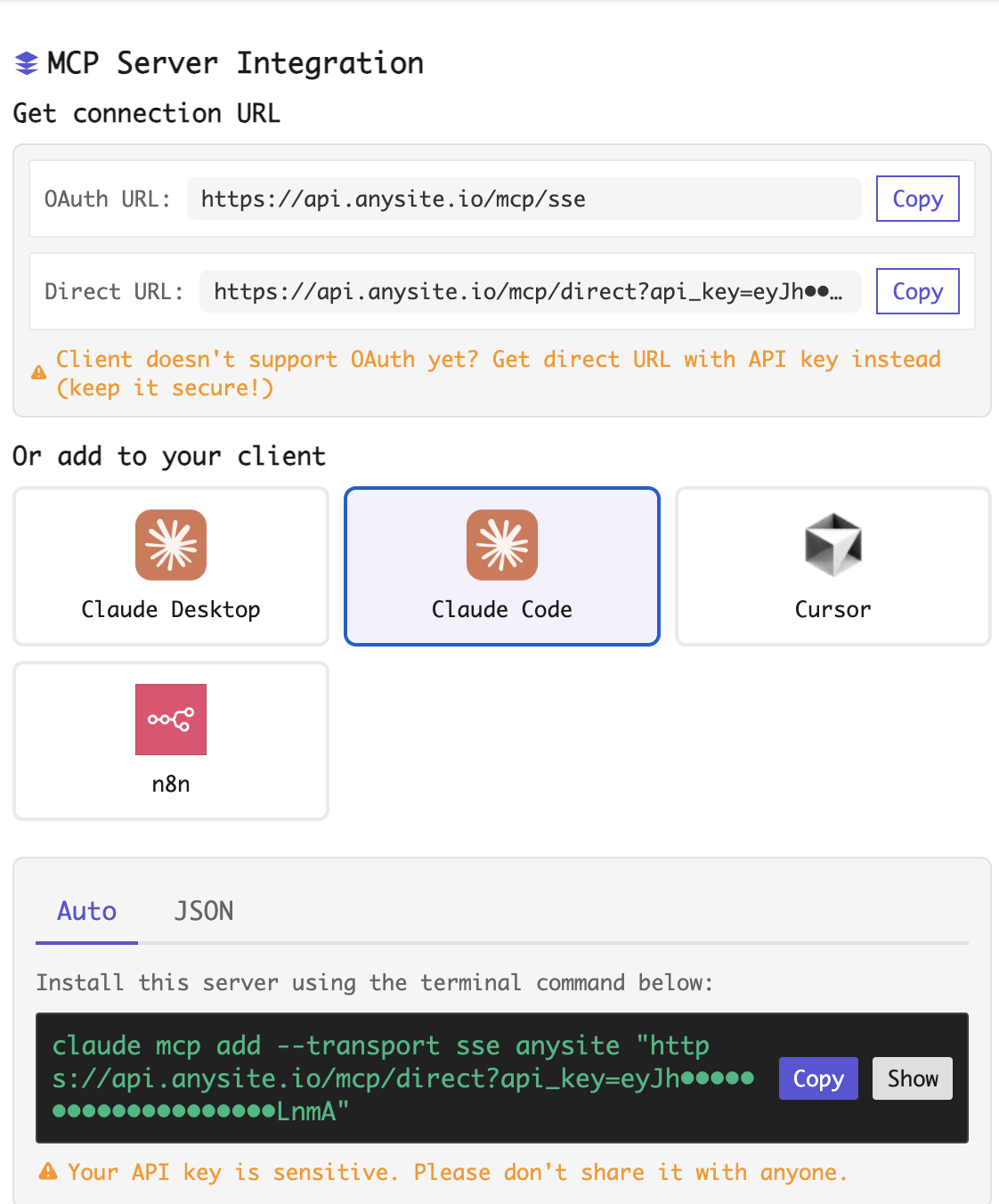Click the n8n node-graph symbol inside its card
The height and width of the screenshot is (1204, 999).
click(170, 720)
